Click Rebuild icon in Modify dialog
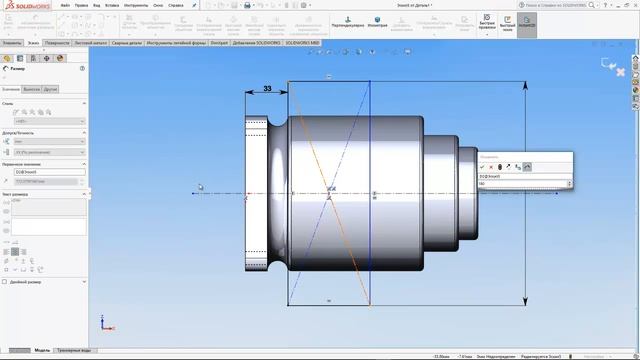 click(500, 167)
